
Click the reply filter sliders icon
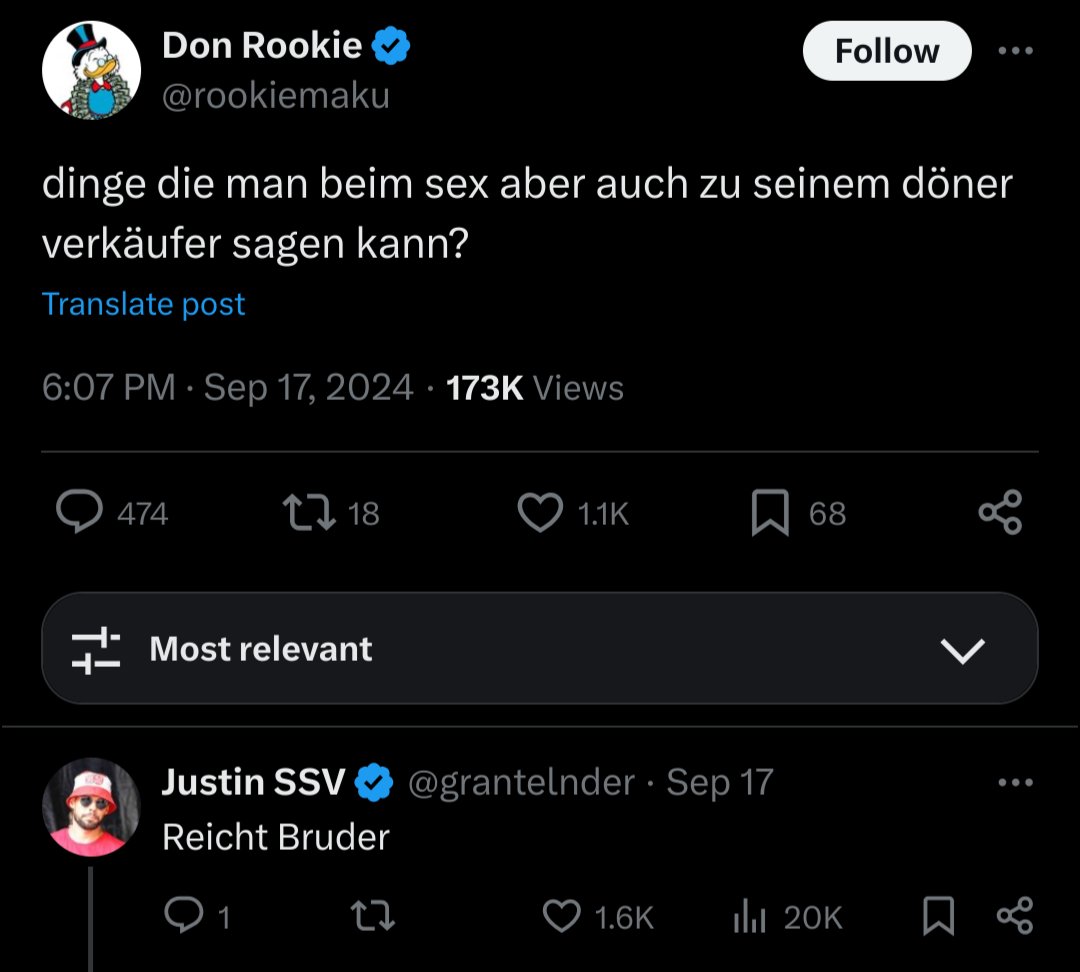[96, 650]
